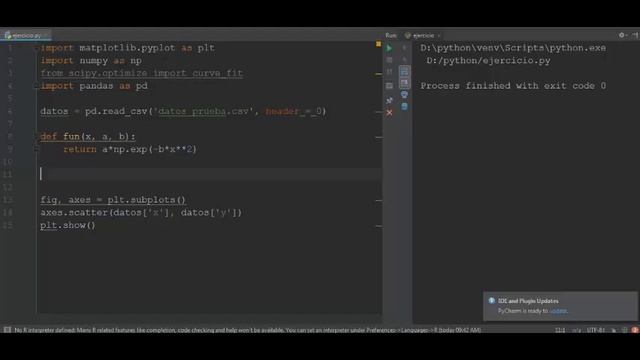Toggle soft-wrap in Run console
Screen dimensions: 640x360
coord(404,72)
